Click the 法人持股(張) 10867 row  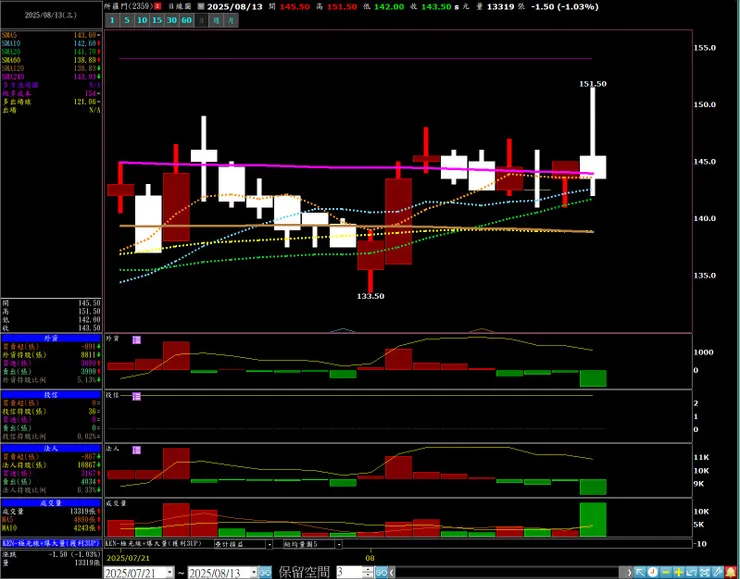pyautogui.click(x=51, y=465)
